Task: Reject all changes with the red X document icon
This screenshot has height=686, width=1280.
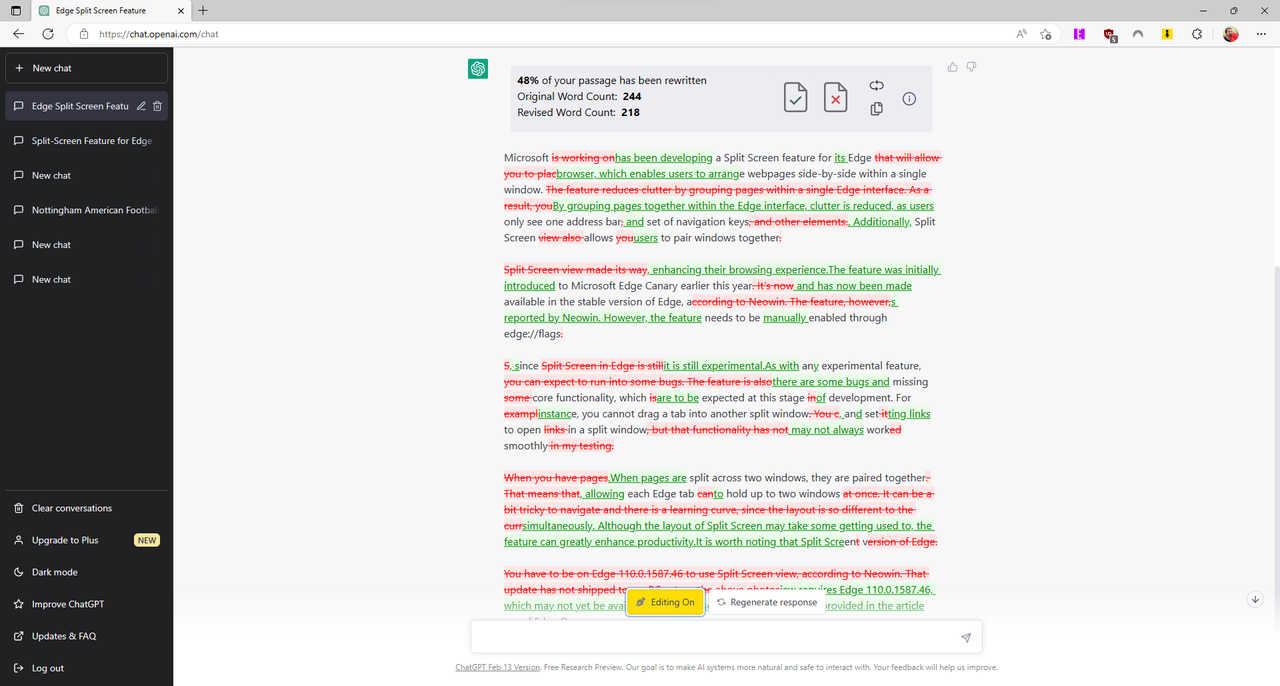Action: [835, 97]
